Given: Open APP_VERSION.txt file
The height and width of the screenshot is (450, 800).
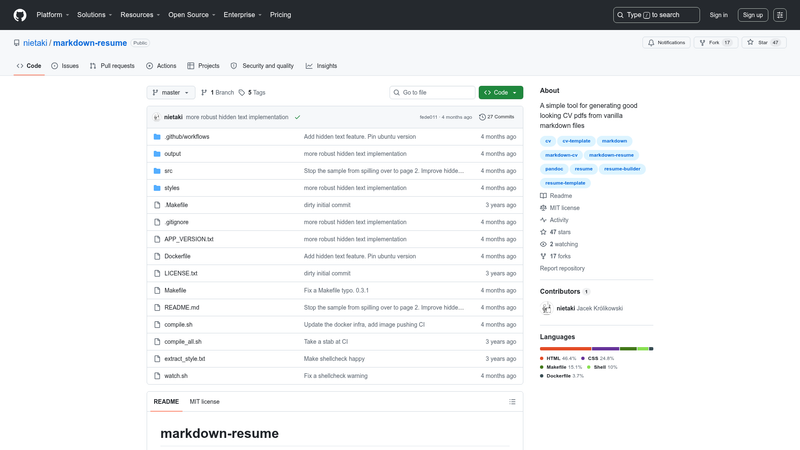Looking at the screenshot, I should 189,239.
